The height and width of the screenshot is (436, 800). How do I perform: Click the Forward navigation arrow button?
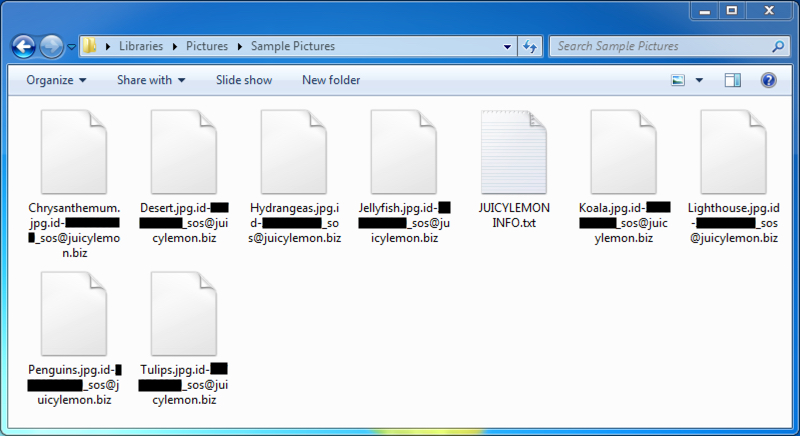point(51,46)
